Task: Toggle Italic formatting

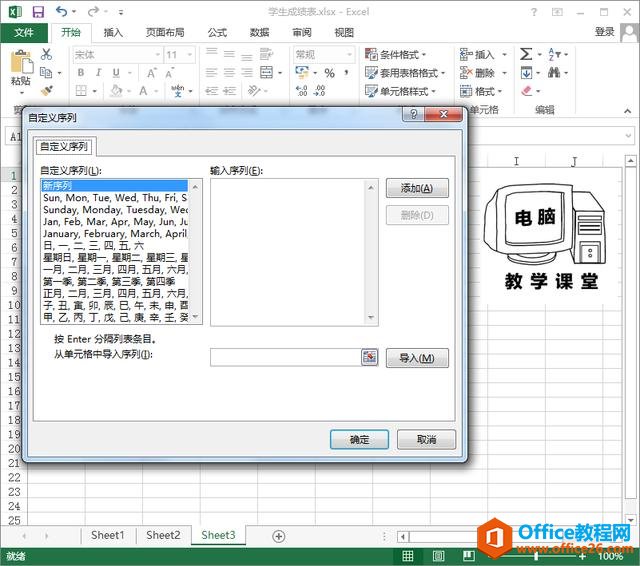Action: point(98,73)
